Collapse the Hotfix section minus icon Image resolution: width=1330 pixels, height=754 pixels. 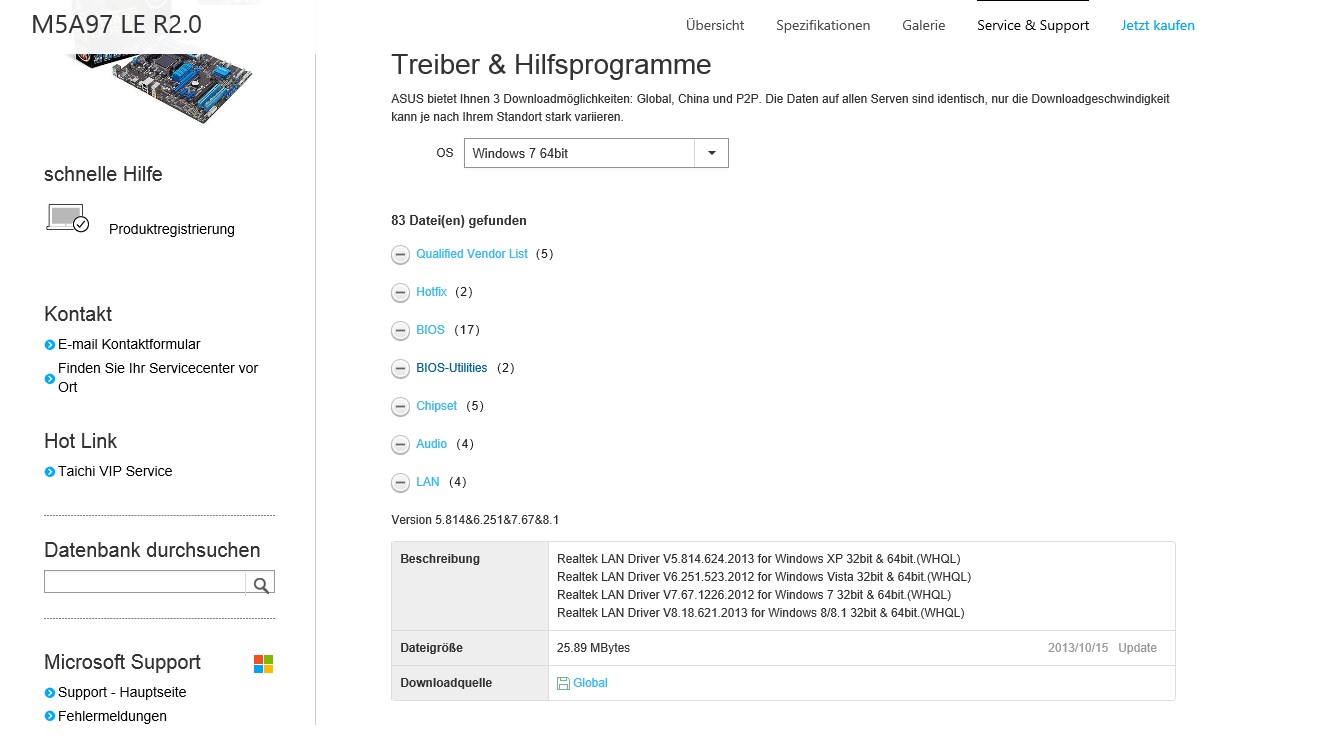pos(400,293)
